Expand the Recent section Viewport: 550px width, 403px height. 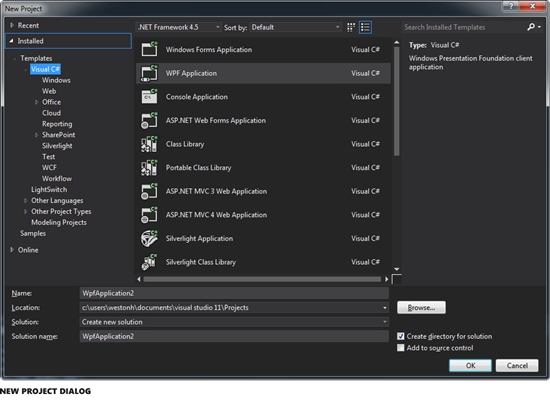pos(12,25)
